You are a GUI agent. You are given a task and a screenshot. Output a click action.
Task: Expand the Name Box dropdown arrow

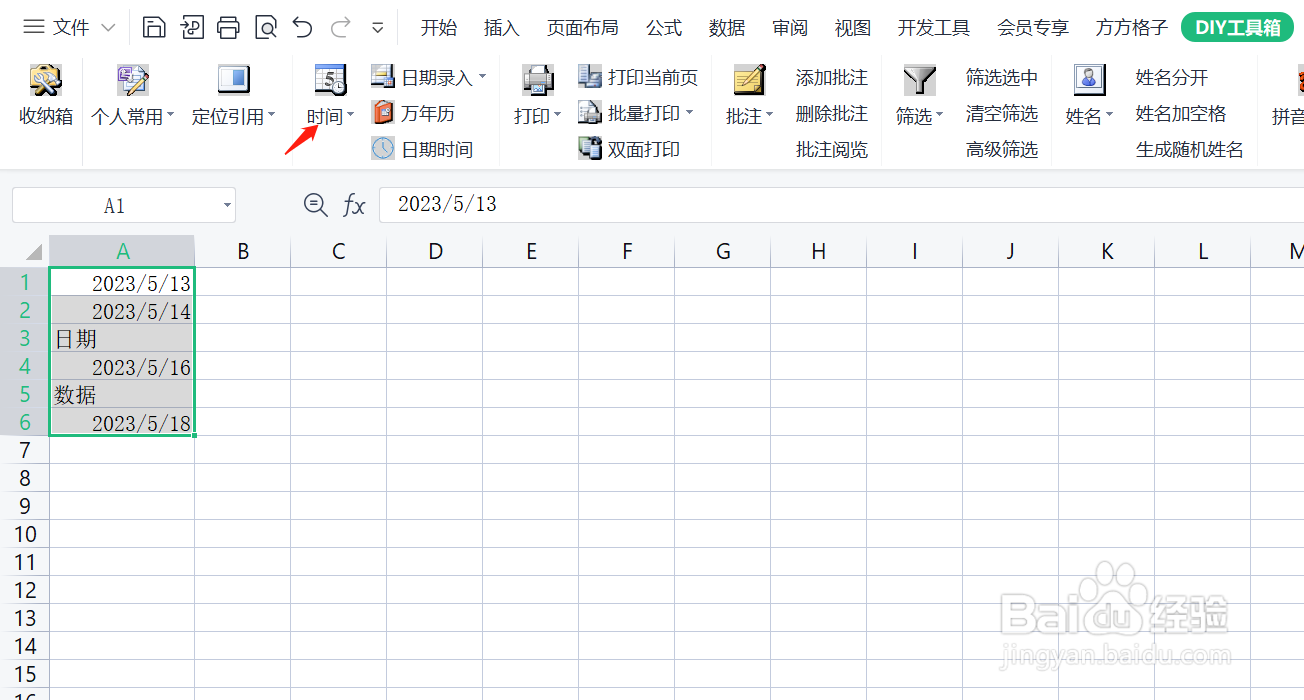(227, 206)
